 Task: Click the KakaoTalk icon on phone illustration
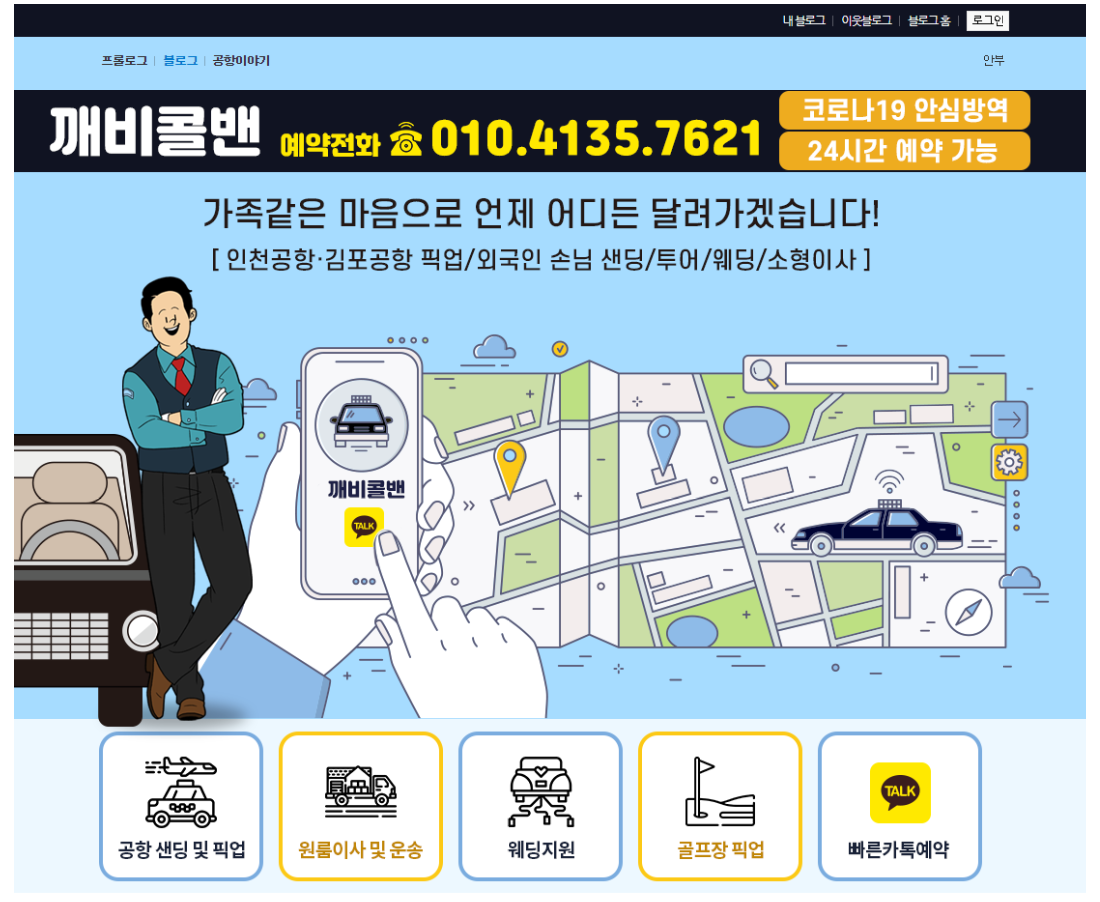364,526
